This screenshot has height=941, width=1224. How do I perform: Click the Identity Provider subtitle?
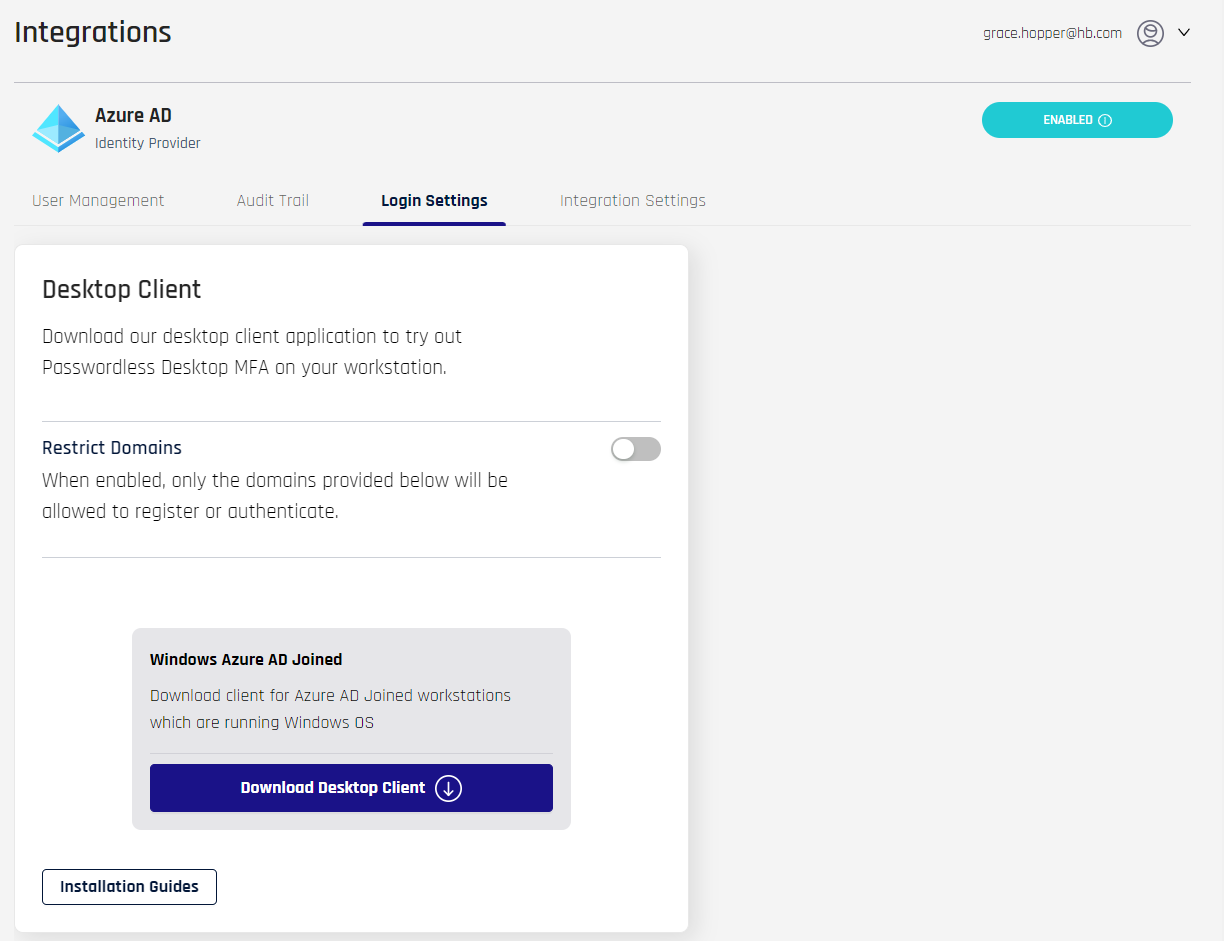tap(148, 143)
